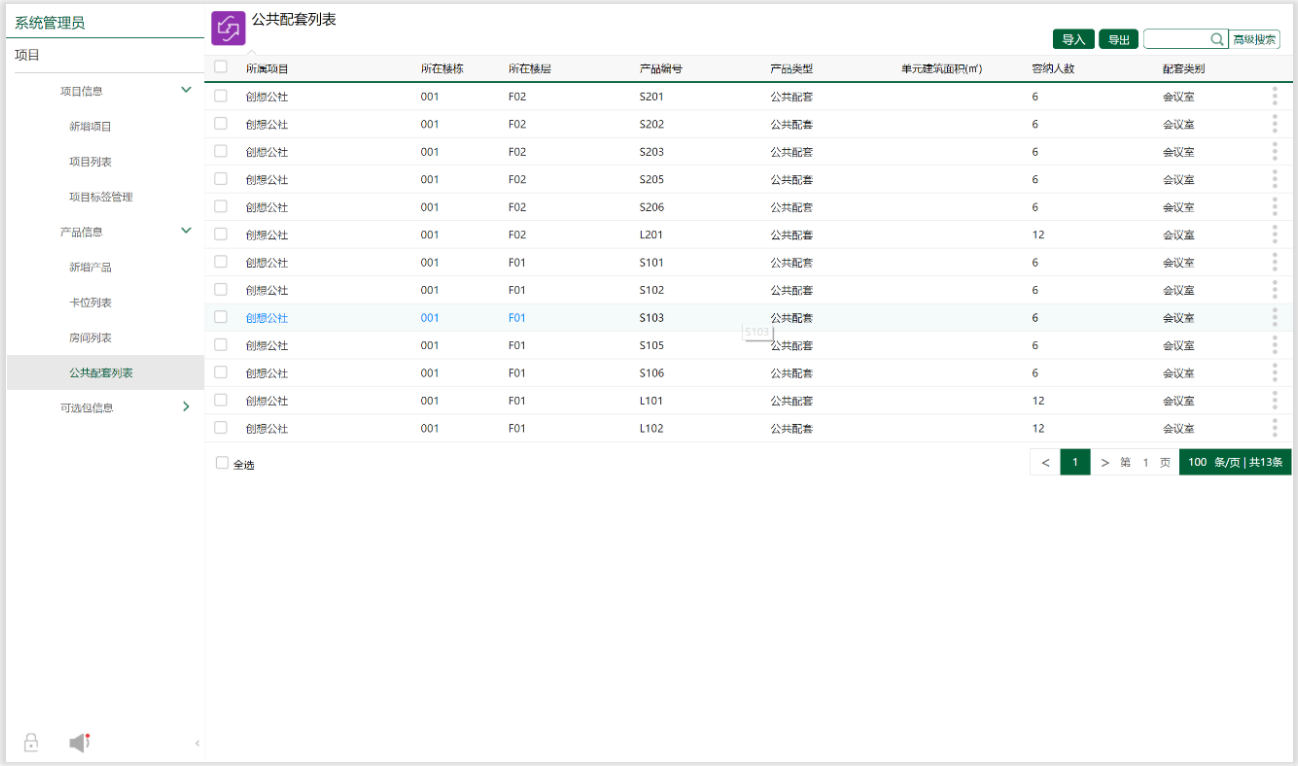This screenshot has height=766, width=1298.
Task: Open 房间列表 in the sidebar
Action: point(90,338)
